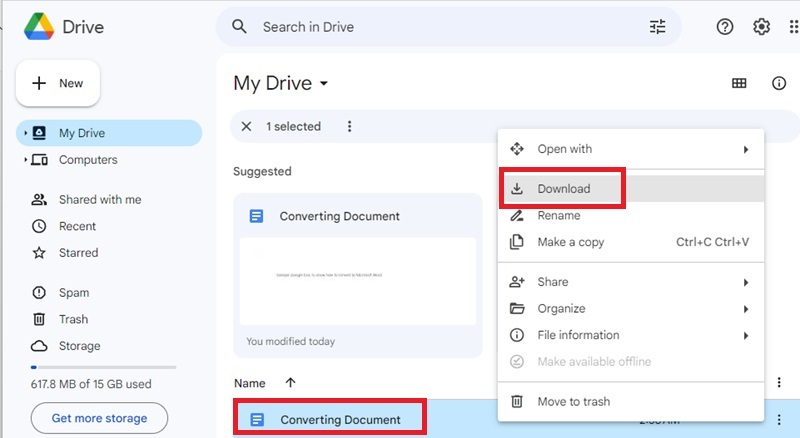Click the search magnifier icon

239,27
